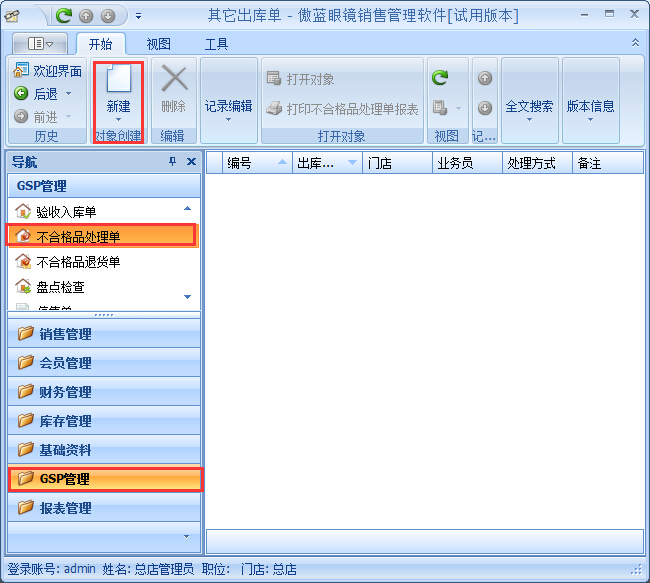650x583 pixels.
Task: Sort by the 编号 column header
Action: (x=257, y=163)
